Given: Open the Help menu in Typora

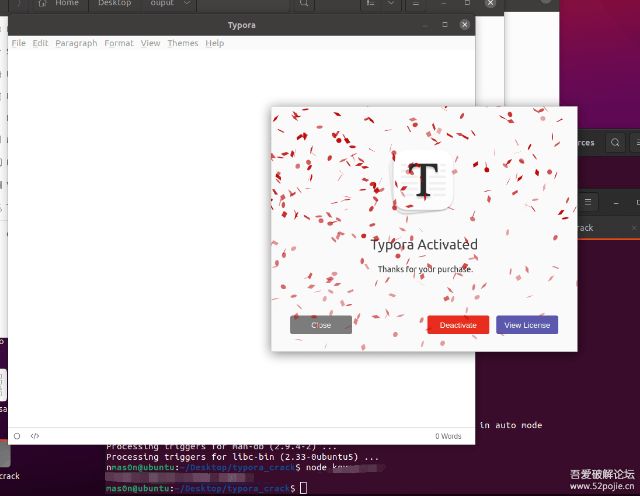Looking at the screenshot, I should [x=215, y=43].
